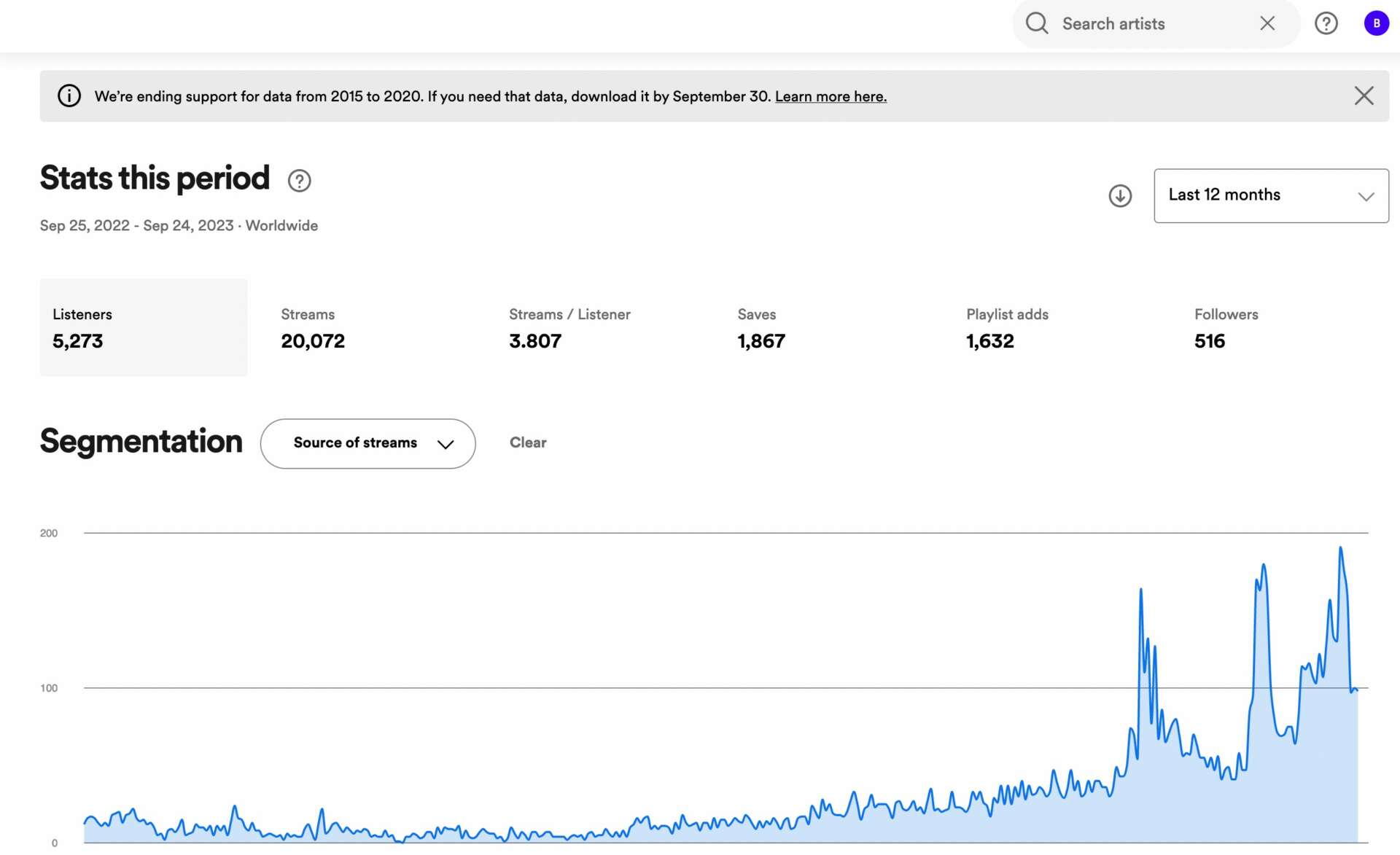
Task: Click the Clear segmentation button
Action: (528, 442)
